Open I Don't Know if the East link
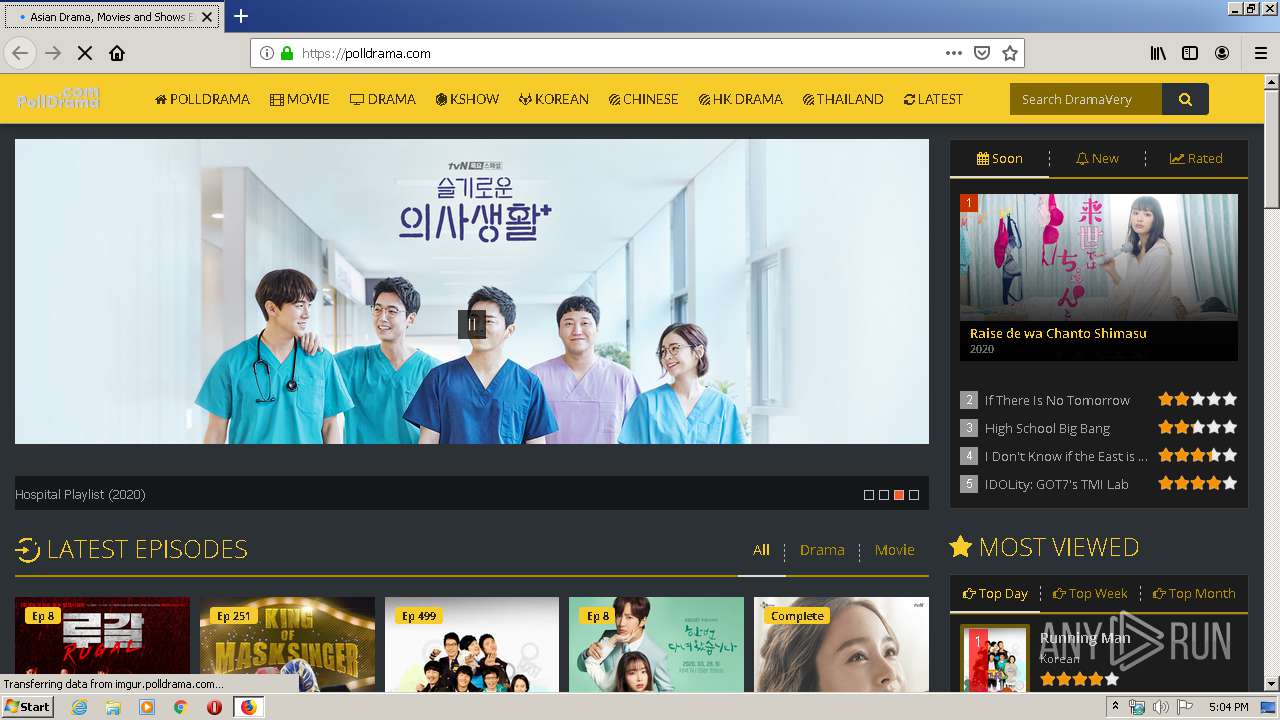The width and height of the screenshot is (1280, 720). [x=1066, y=456]
